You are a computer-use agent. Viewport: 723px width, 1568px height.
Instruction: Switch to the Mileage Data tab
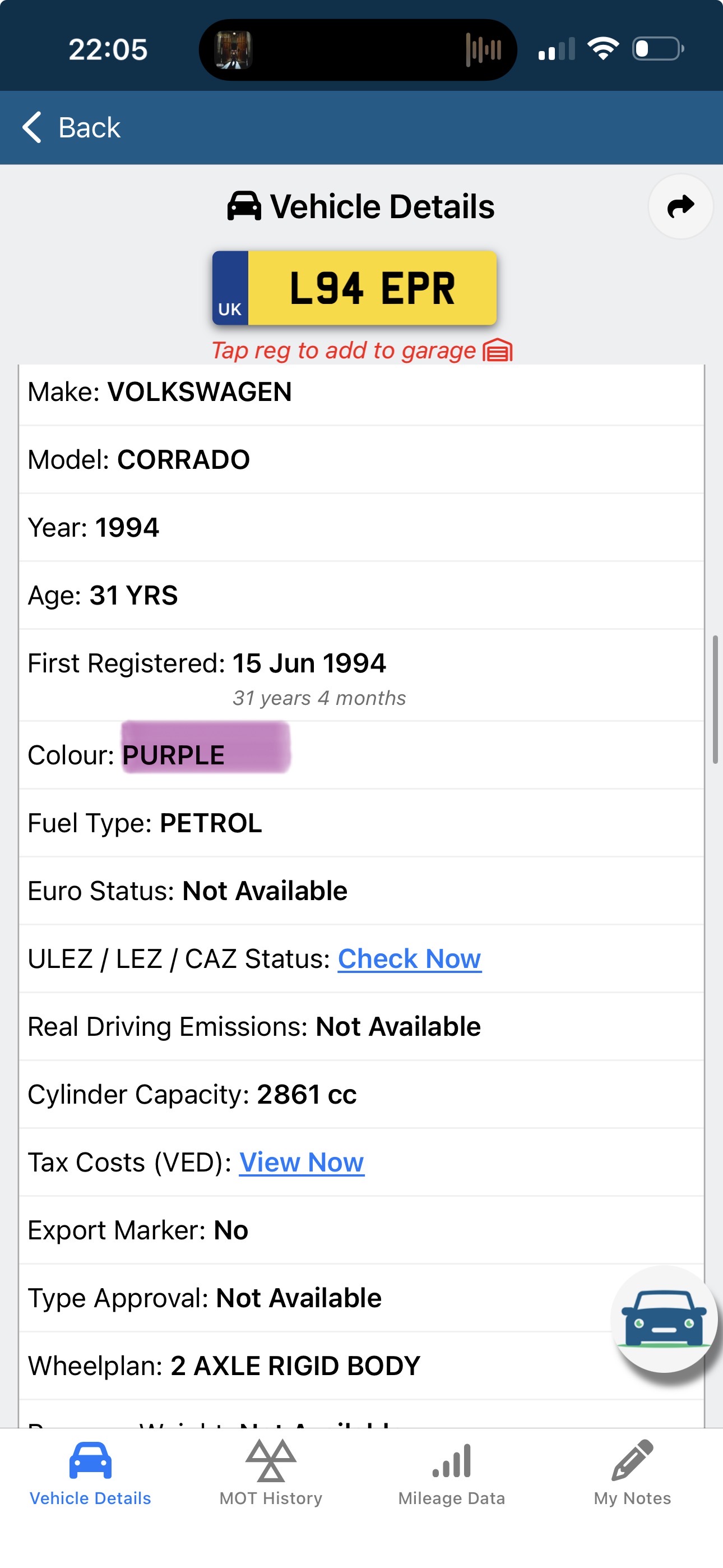coord(452,1473)
